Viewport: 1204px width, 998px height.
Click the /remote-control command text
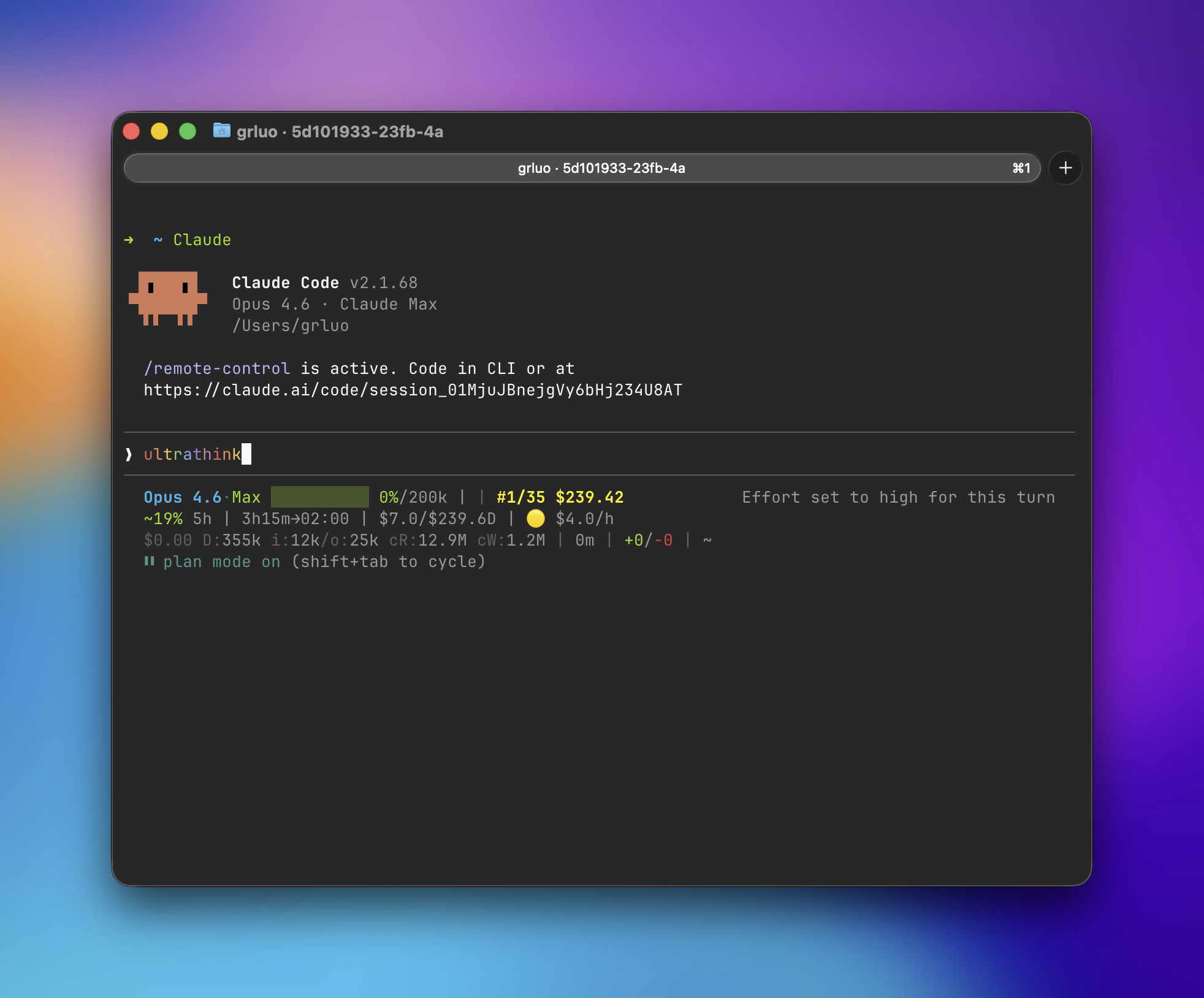[x=216, y=368]
